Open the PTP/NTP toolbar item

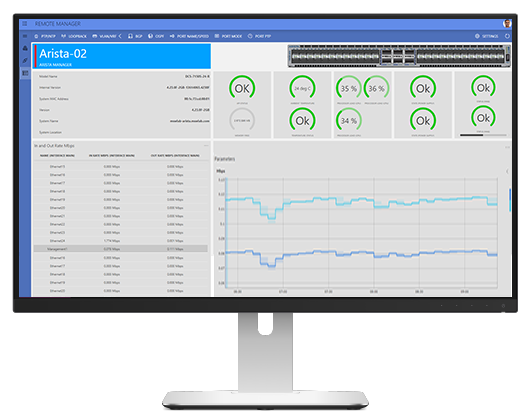coord(45,36)
